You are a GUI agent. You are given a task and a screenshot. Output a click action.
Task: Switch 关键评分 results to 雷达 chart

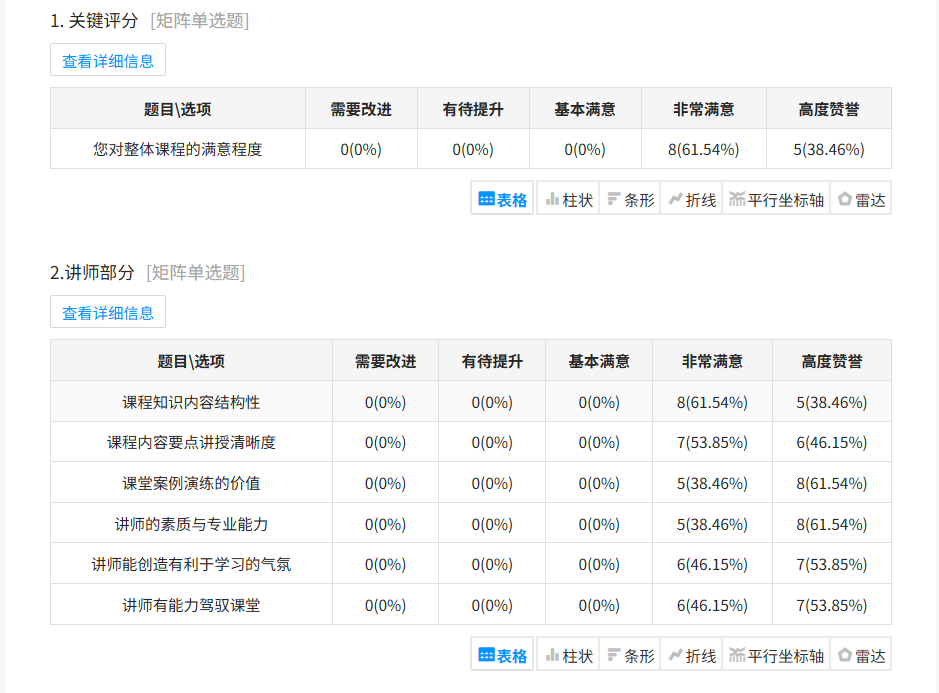coord(861,199)
